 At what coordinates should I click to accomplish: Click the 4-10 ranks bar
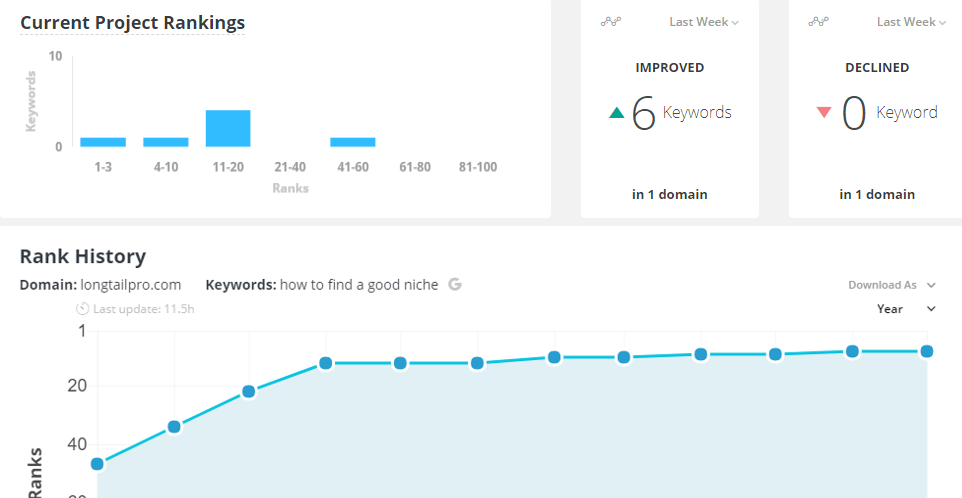pos(166,142)
